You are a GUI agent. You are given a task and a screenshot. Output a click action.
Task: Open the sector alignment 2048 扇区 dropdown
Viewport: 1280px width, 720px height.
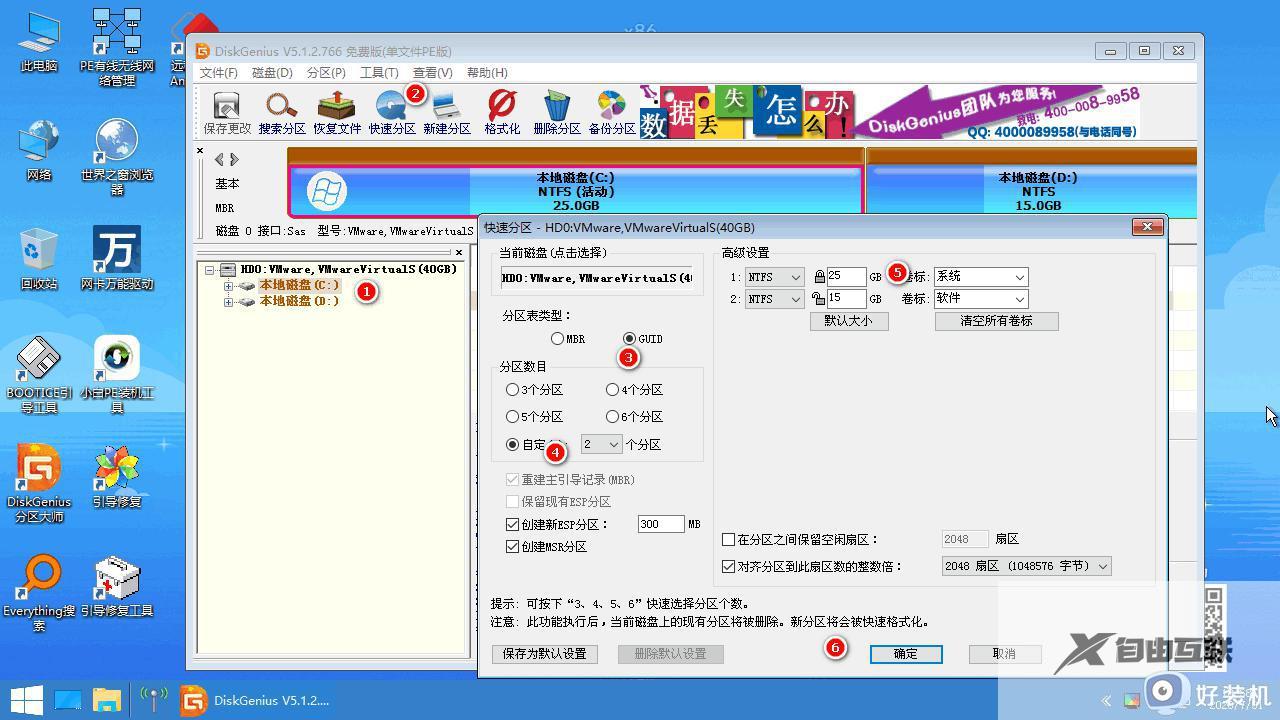[x=1026, y=566]
